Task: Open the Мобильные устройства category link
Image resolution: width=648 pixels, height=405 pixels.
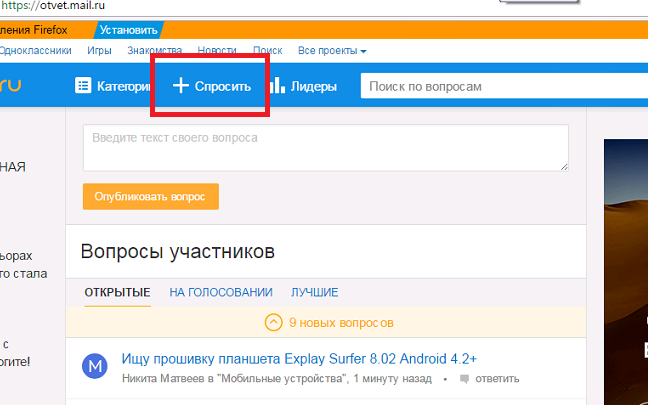Action: pyautogui.click(x=282, y=379)
